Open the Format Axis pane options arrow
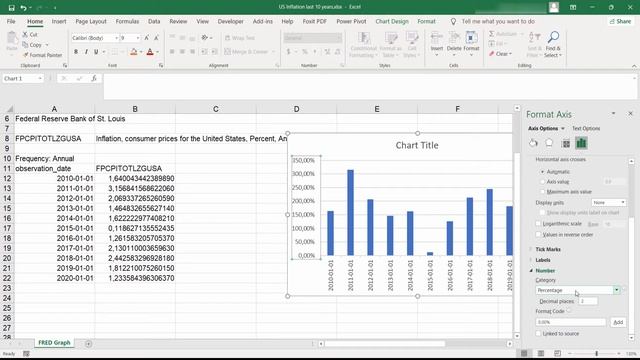 pos(613,113)
